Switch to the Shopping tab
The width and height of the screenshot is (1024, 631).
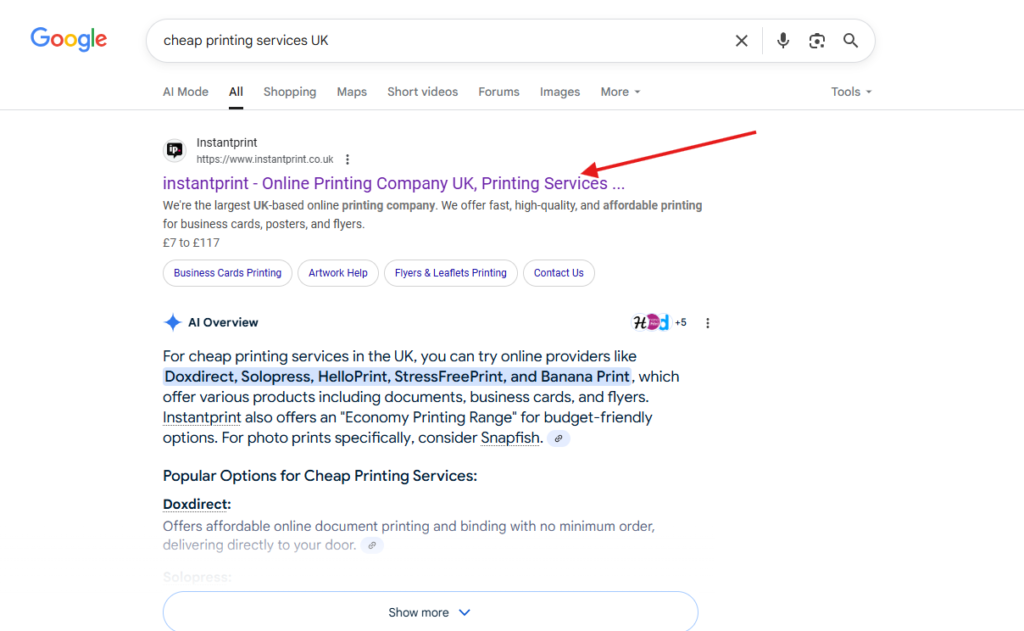pyautogui.click(x=289, y=92)
